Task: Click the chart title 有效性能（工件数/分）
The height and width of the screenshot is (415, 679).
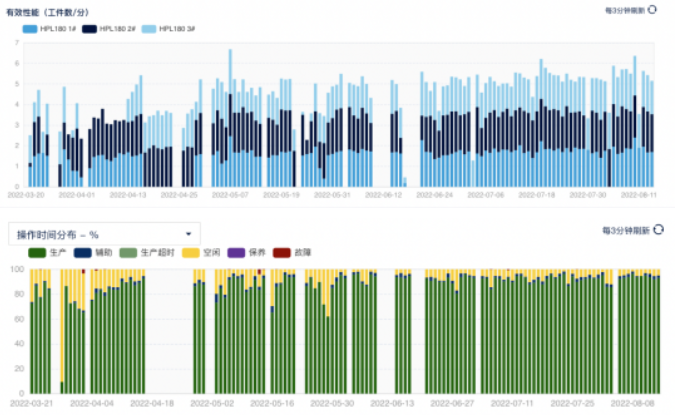Action: click(47, 12)
